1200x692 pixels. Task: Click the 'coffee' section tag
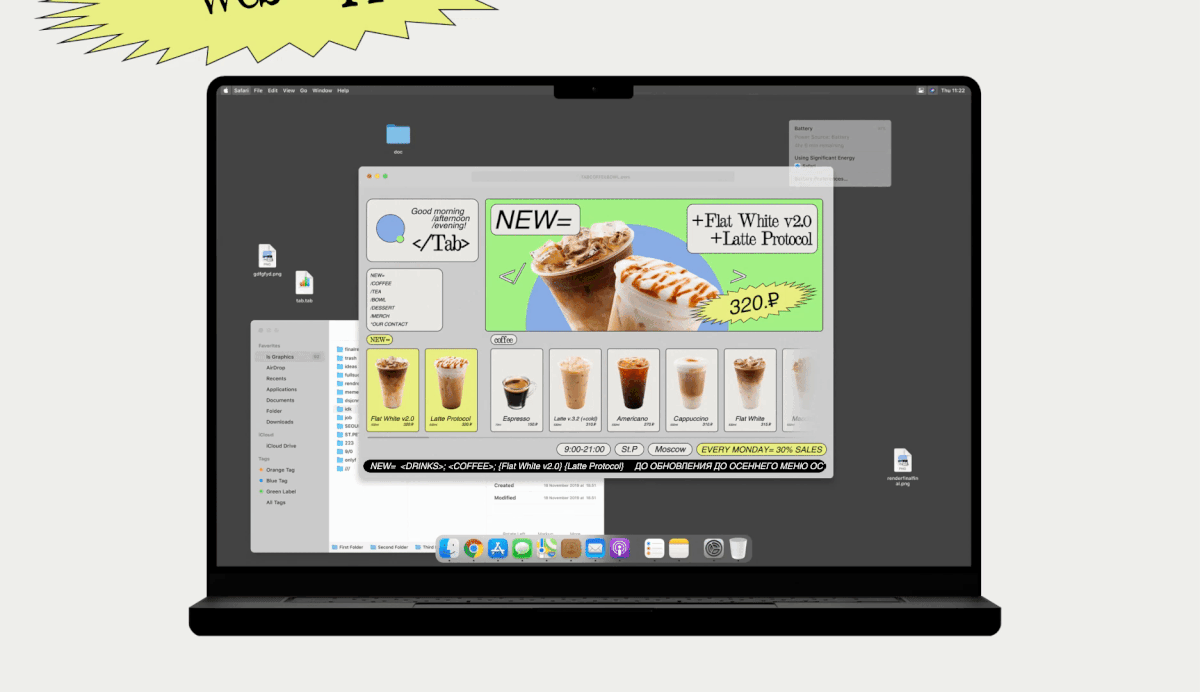(504, 340)
